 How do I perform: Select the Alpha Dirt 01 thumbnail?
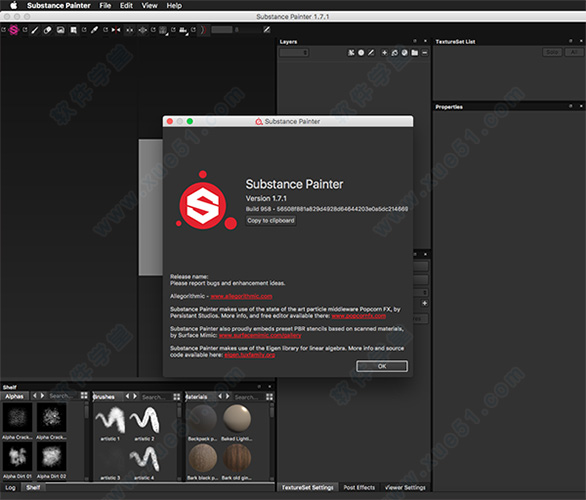point(18,457)
